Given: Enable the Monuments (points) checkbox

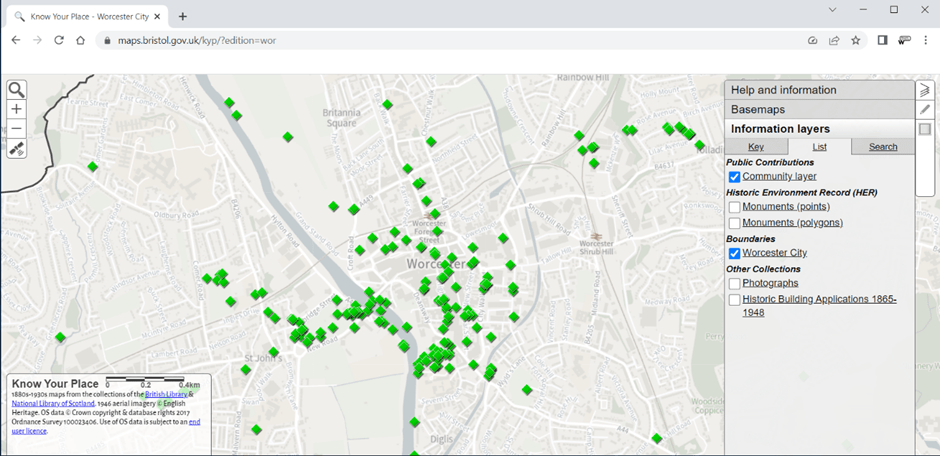Looking at the screenshot, I should click(734, 207).
